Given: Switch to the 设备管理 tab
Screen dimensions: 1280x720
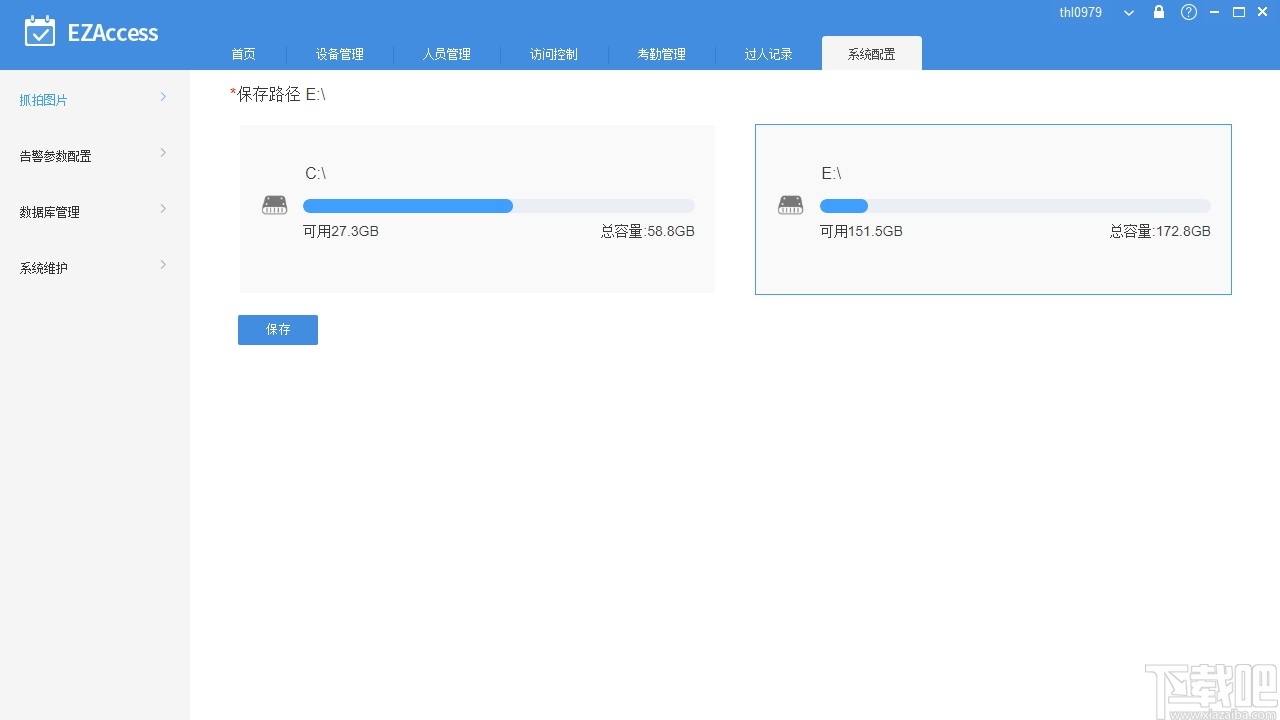Looking at the screenshot, I should (x=340, y=54).
